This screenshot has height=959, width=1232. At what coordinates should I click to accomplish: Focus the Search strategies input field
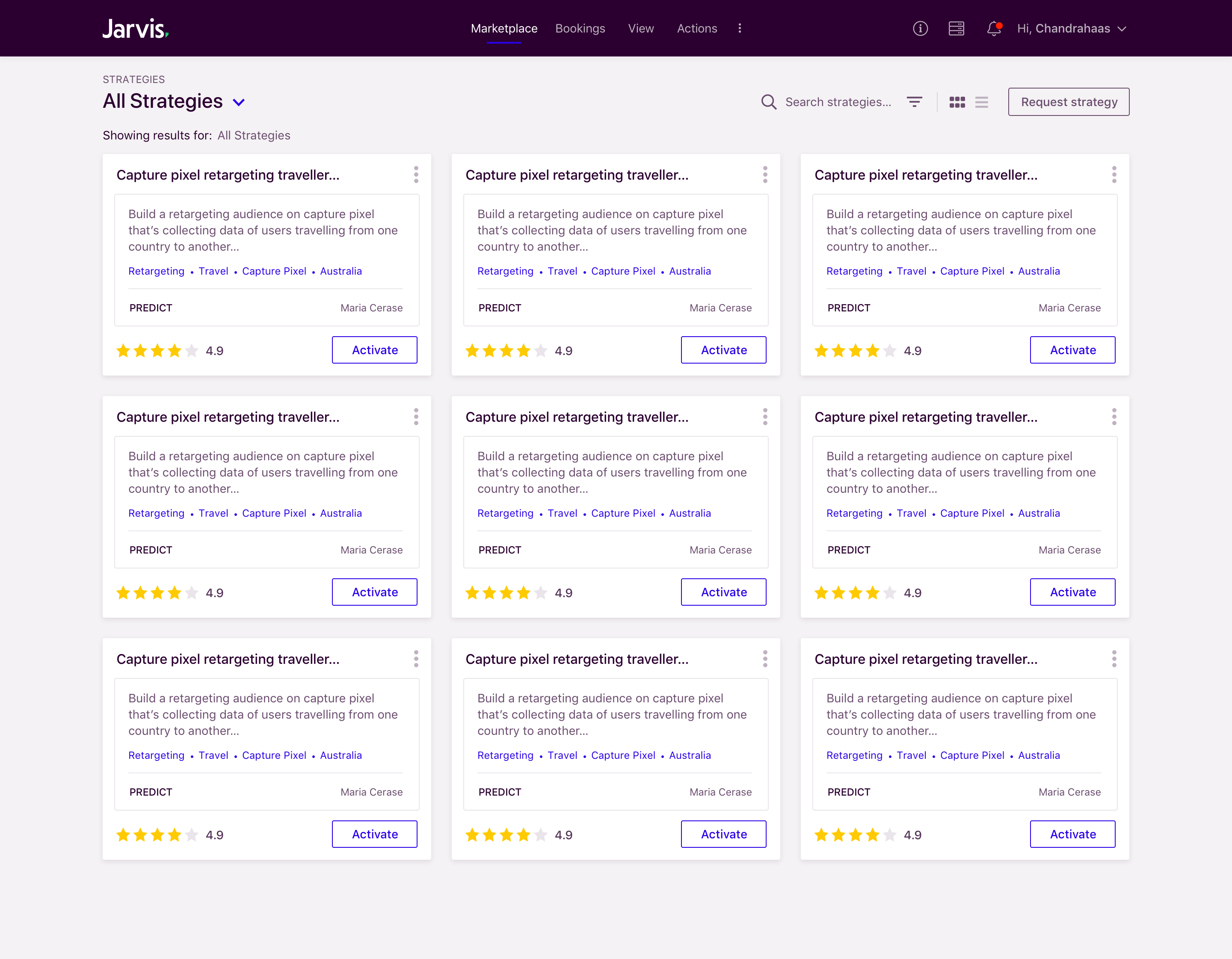click(x=838, y=102)
